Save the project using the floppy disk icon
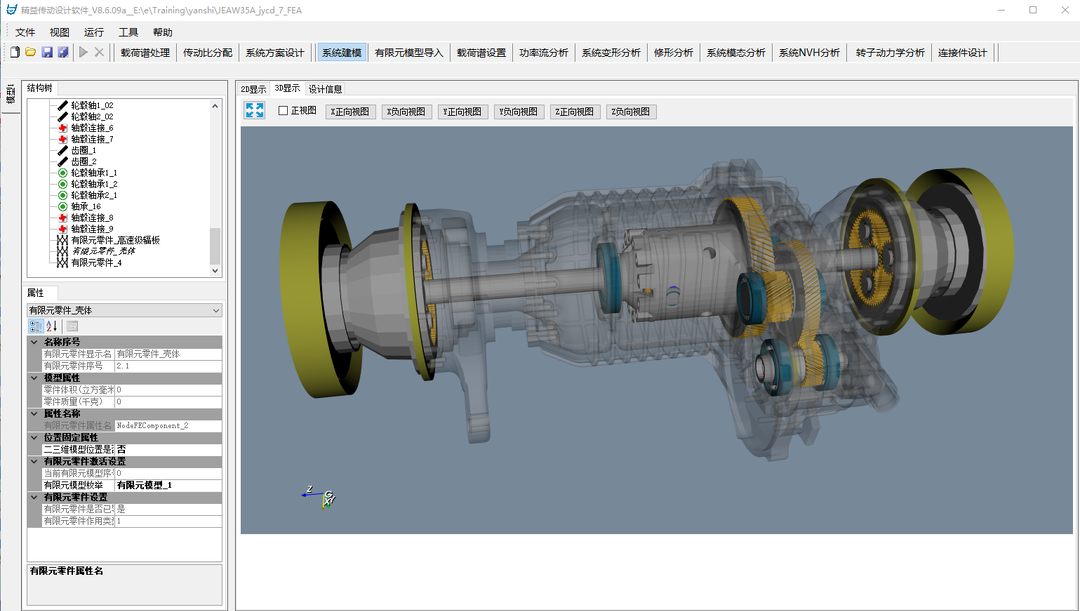This screenshot has height=611, width=1080. [x=47, y=52]
